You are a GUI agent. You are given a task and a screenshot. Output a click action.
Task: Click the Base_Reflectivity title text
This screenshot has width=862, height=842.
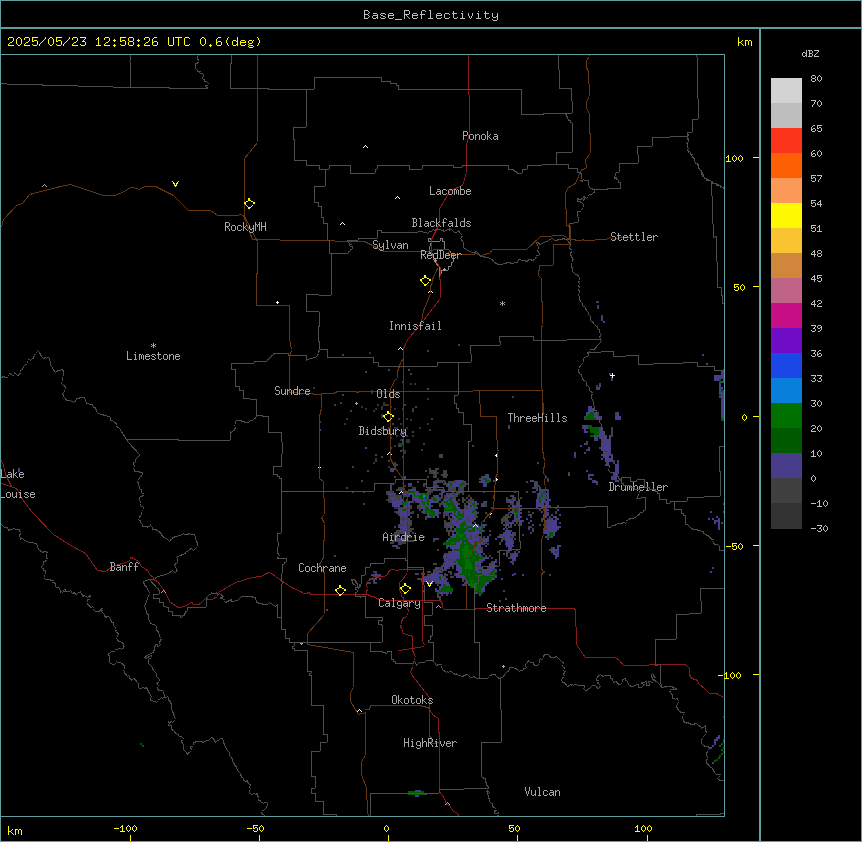tap(431, 15)
